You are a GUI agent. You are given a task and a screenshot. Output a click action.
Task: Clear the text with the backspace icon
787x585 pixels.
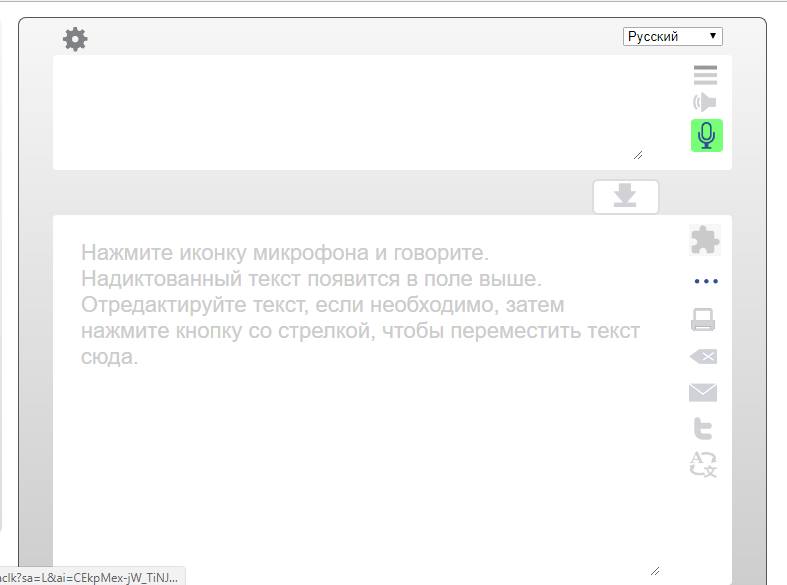[703, 357]
